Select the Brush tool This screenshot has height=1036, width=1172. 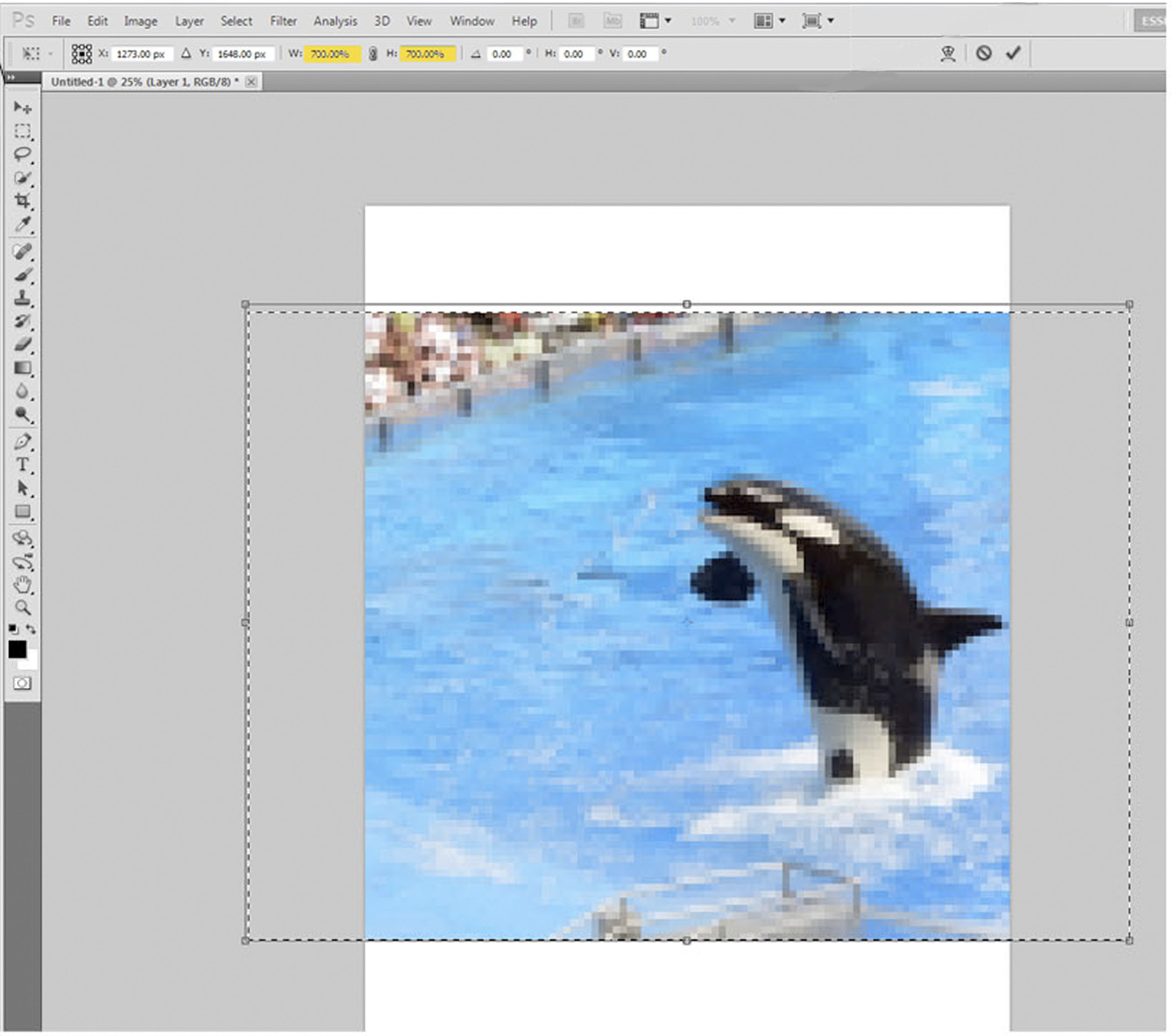click(22, 275)
